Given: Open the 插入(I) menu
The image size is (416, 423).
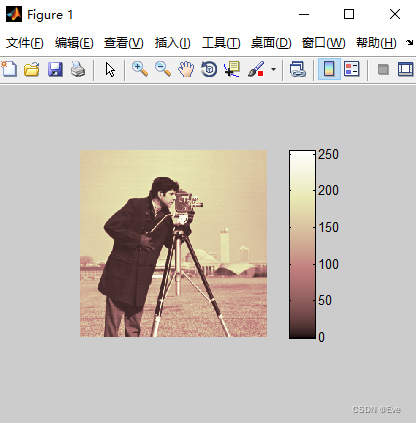Looking at the screenshot, I should point(172,43).
